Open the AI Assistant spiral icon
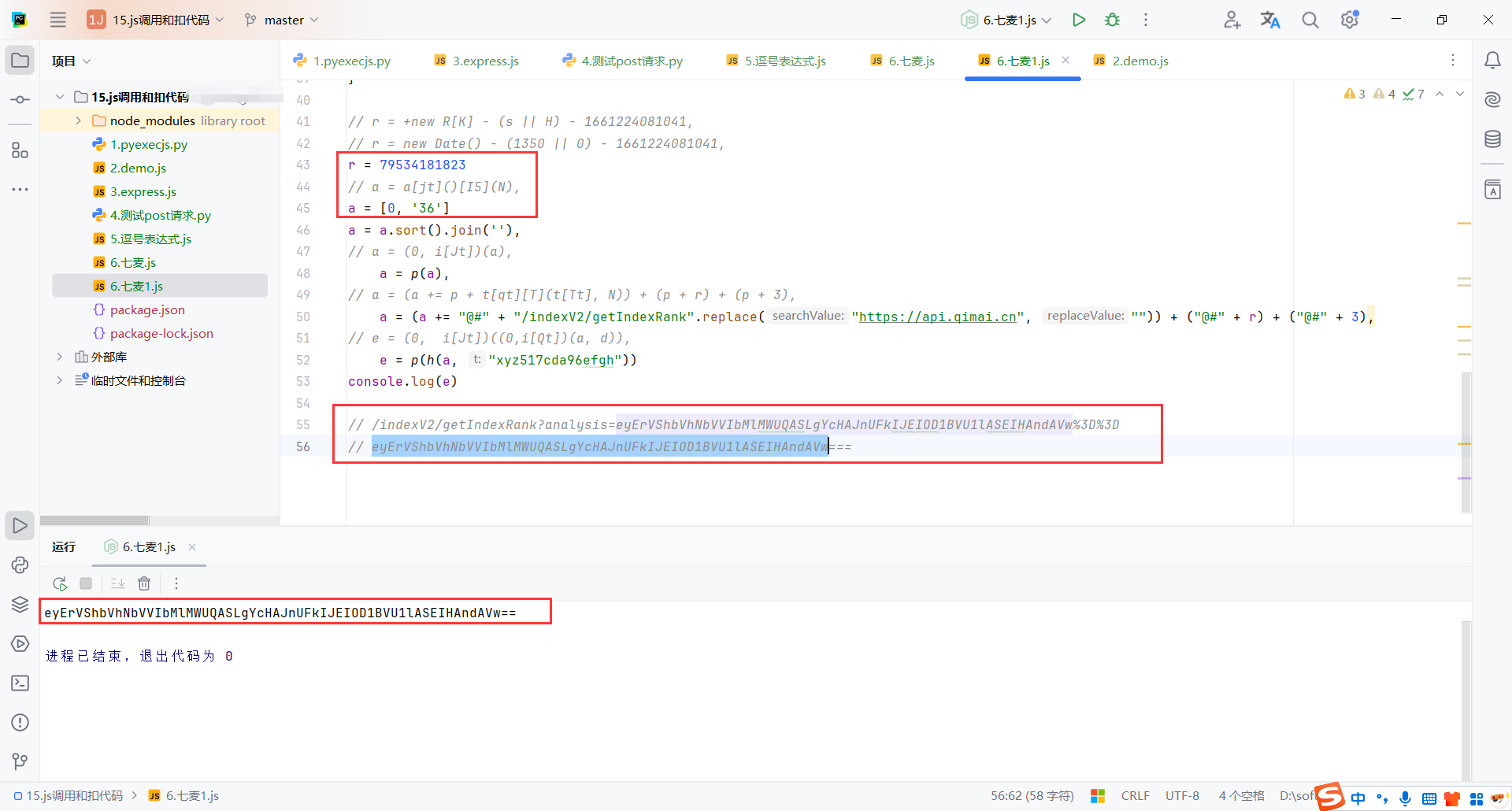This screenshot has width=1512, height=811. 1492,99
